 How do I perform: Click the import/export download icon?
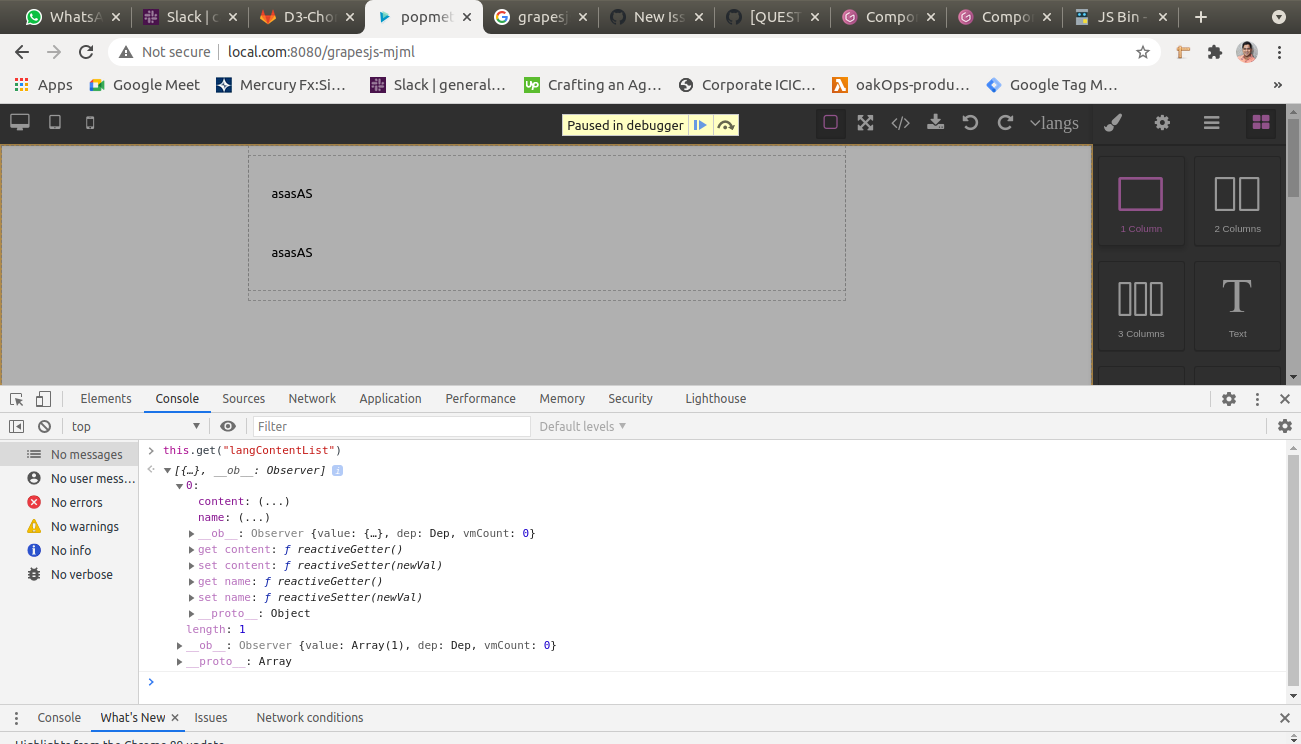[x=934, y=122]
